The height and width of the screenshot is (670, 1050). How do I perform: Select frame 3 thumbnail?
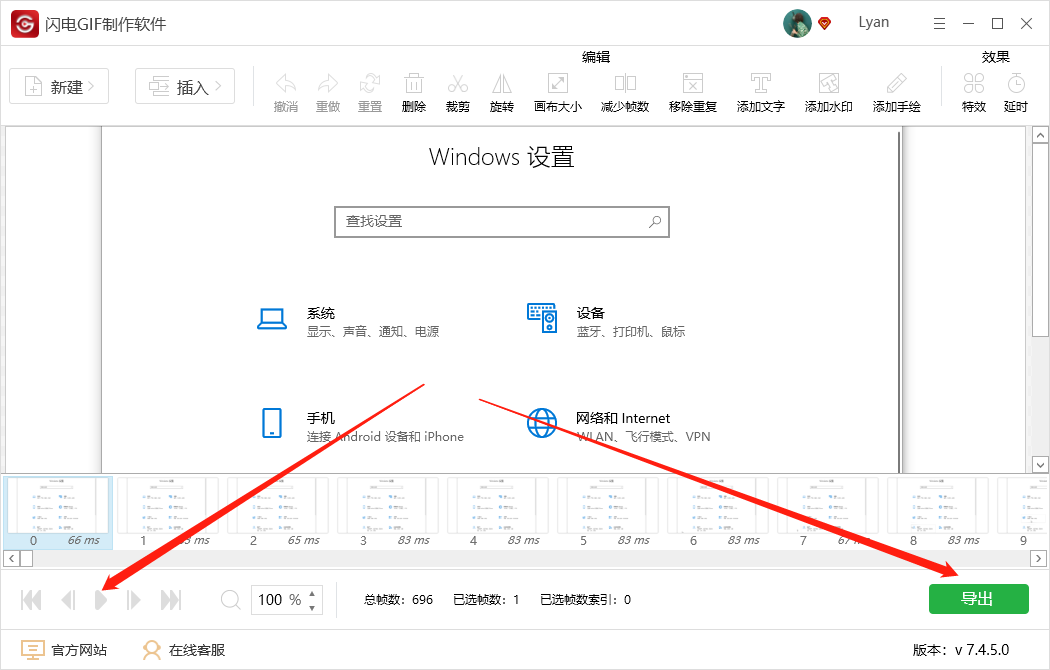coord(388,513)
